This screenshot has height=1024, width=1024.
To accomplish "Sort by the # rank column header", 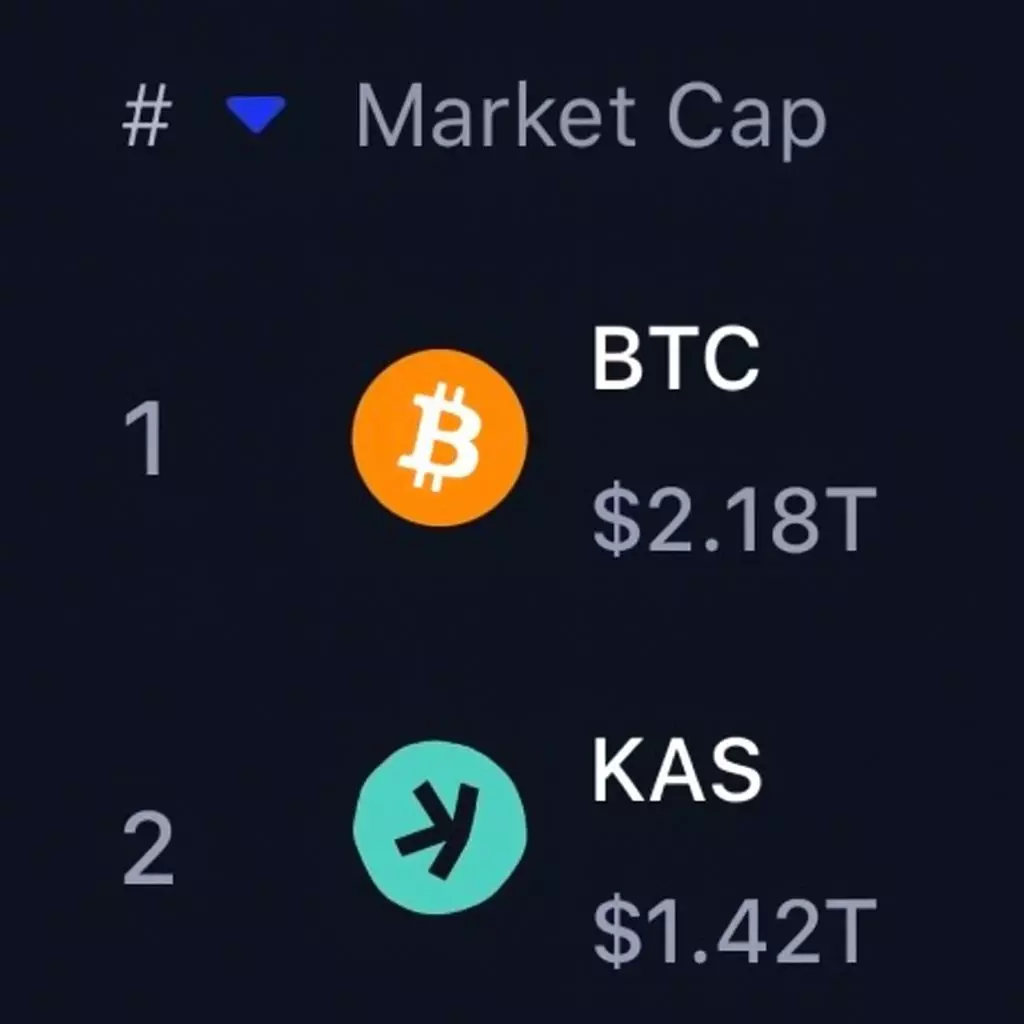I will 146,118.
